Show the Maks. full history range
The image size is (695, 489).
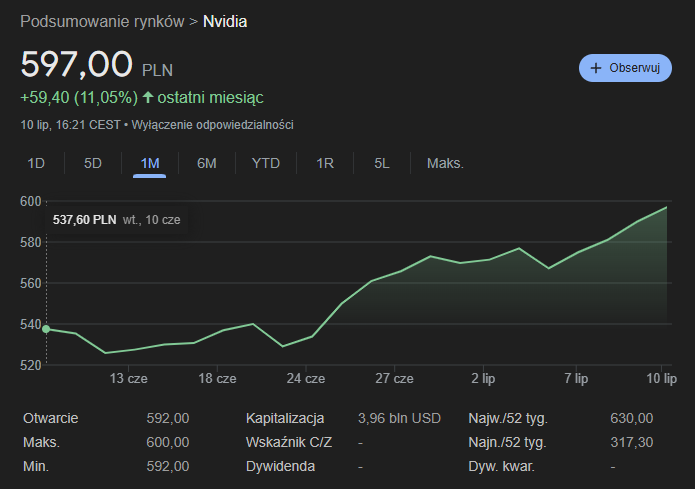445,163
